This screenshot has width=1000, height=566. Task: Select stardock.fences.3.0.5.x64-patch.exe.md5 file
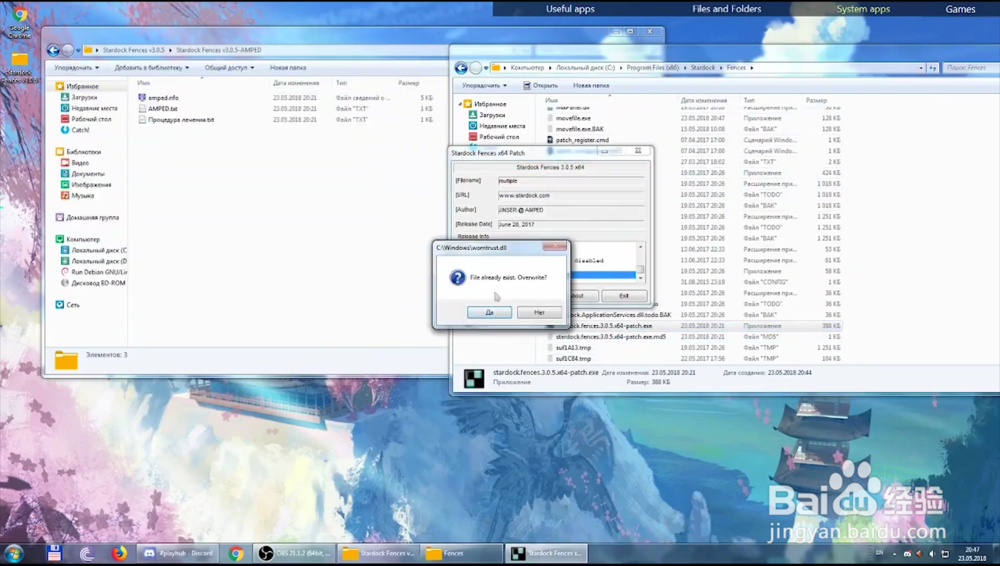point(610,337)
